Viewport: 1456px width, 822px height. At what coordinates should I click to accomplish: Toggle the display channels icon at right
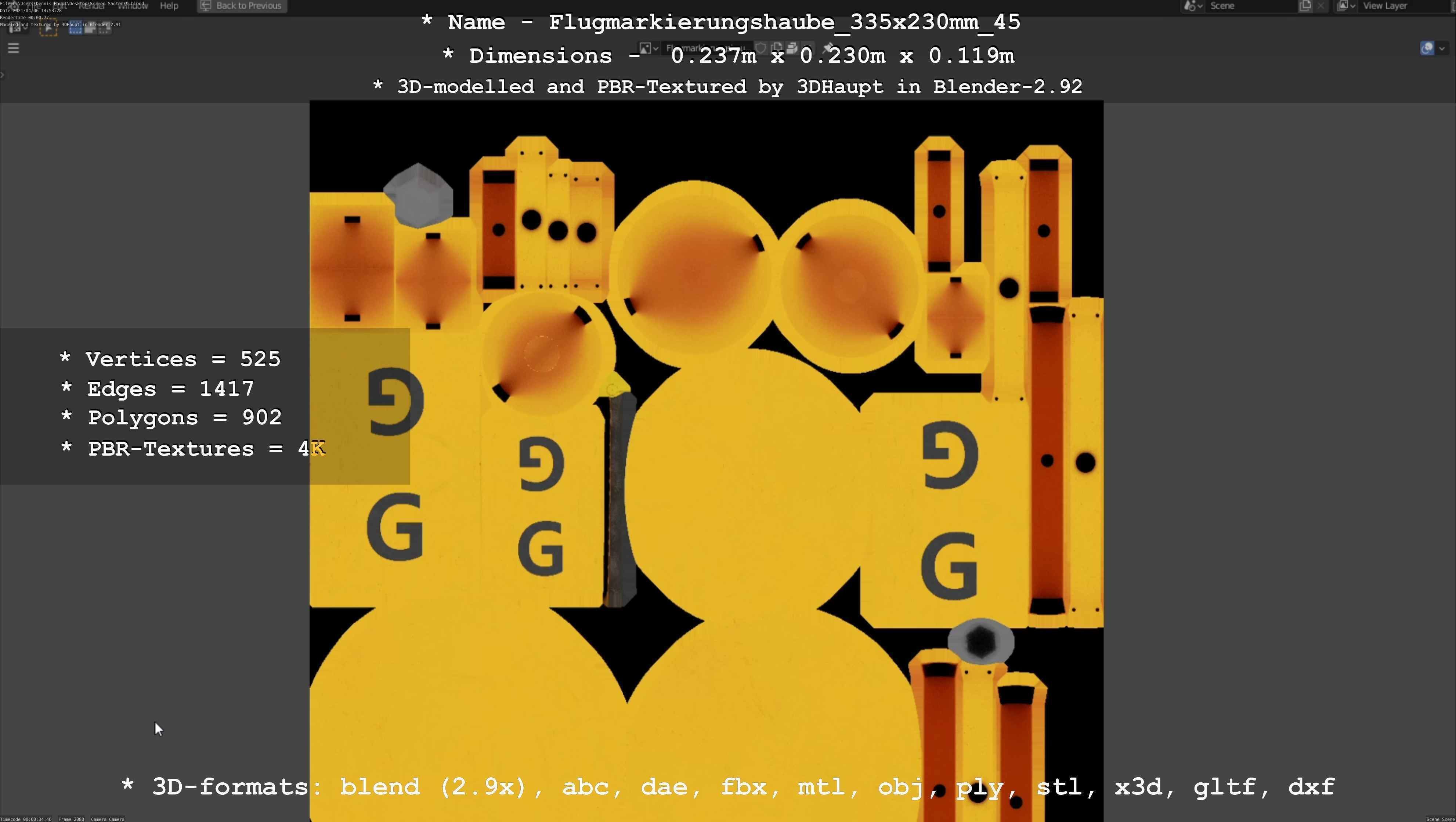click(x=1427, y=48)
